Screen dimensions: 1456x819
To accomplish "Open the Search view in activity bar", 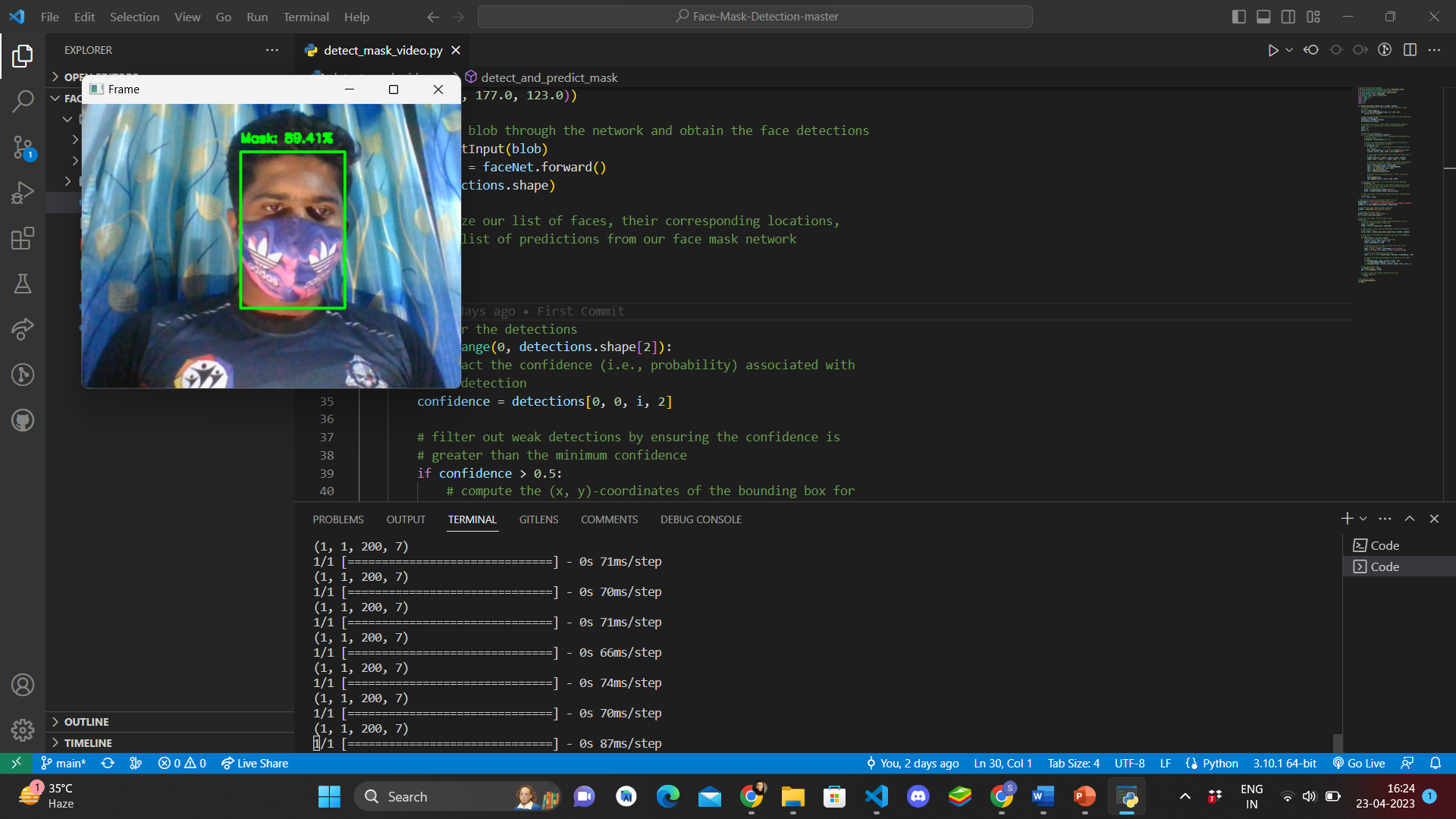I will [x=23, y=101].
